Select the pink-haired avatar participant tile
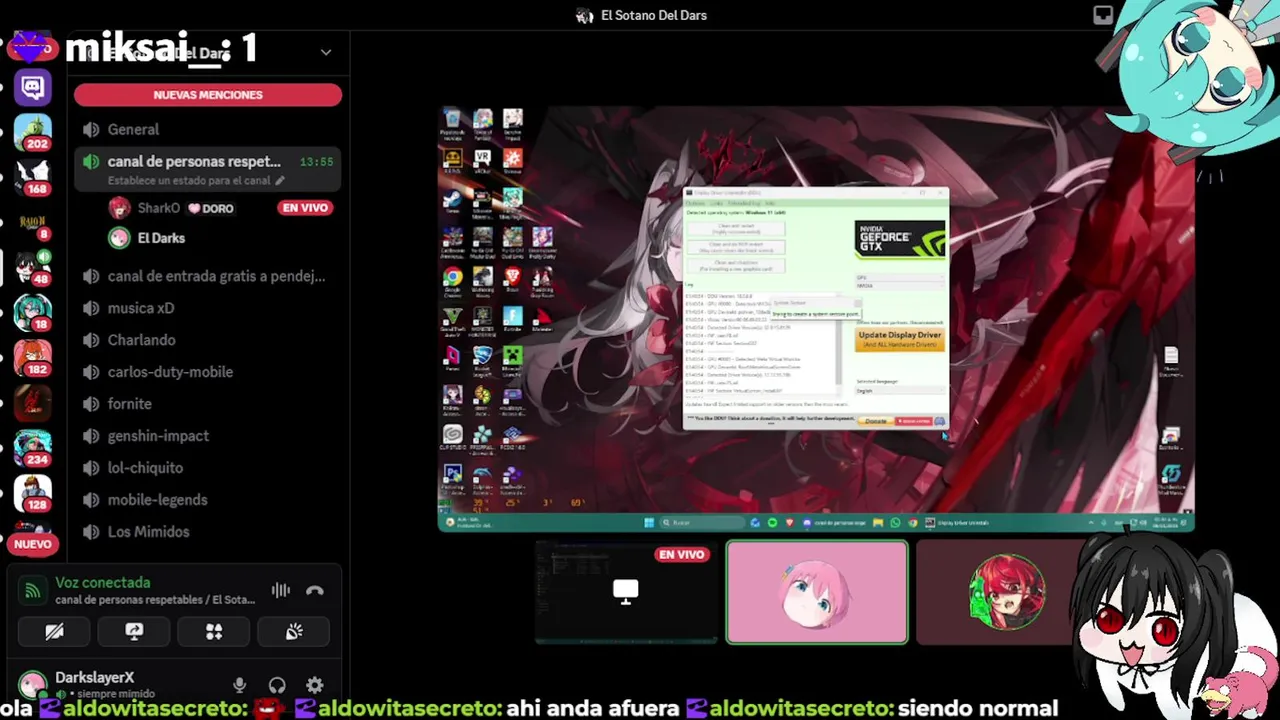Image resolution: width=1280 pixels, height=720 pixels. pyautogui.click(x=817, y=592)
